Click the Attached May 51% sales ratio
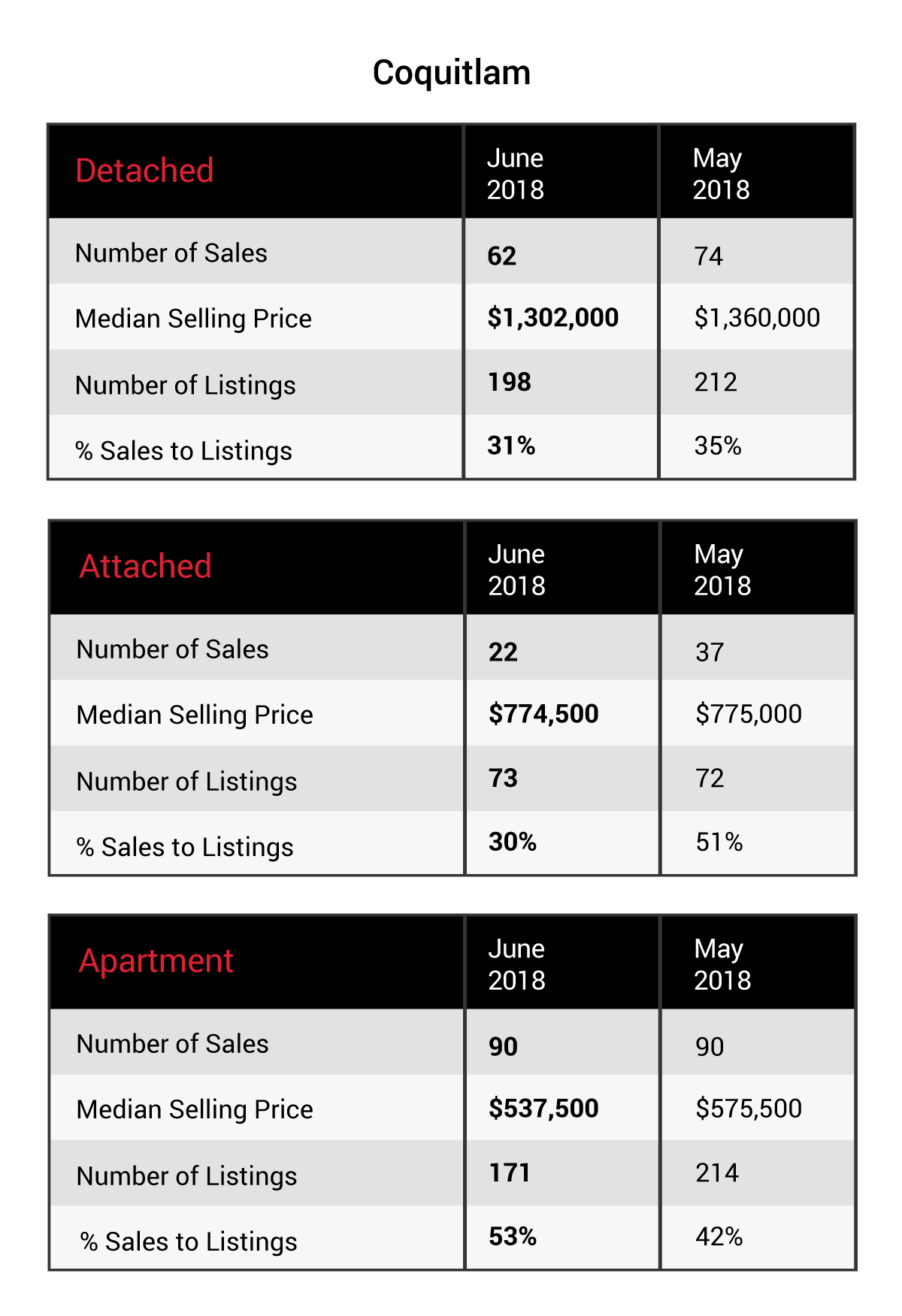This screenshot has width=902, height=1316. tap(719, 842)
